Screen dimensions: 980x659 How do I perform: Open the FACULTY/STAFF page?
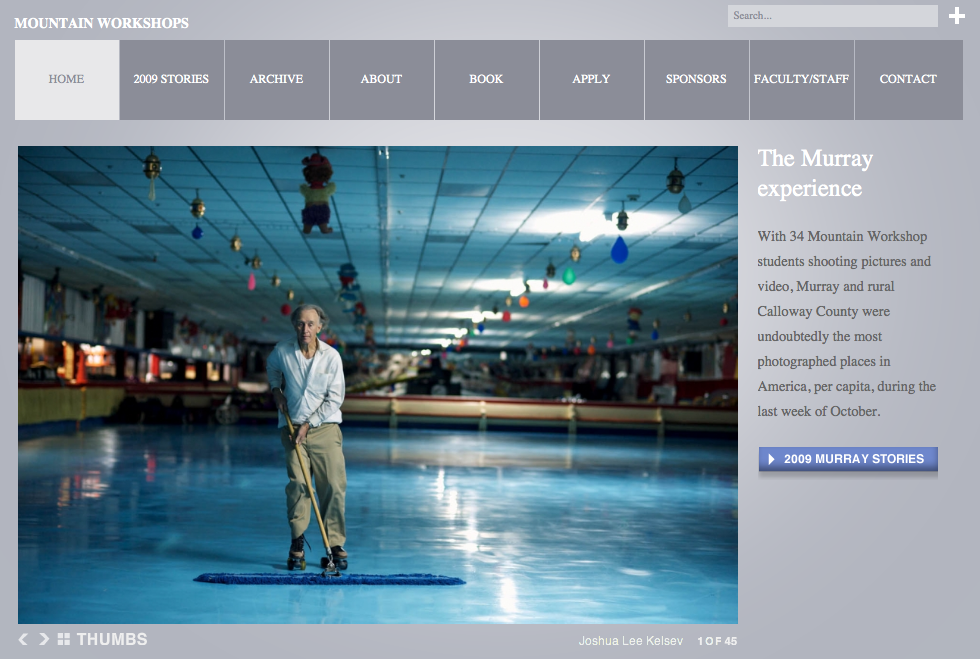coord(801,79)
